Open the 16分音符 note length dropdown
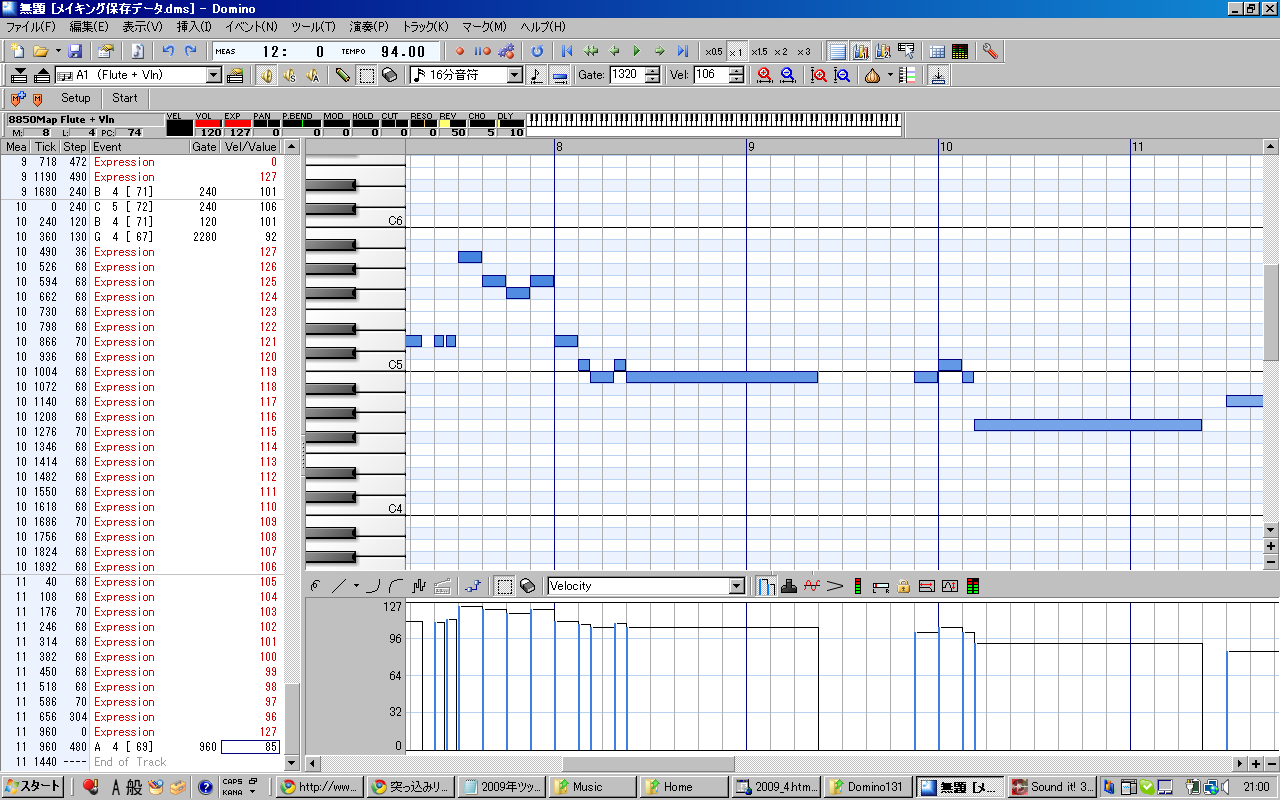Viewport: 1280px width, 800px height. [515, 75]
